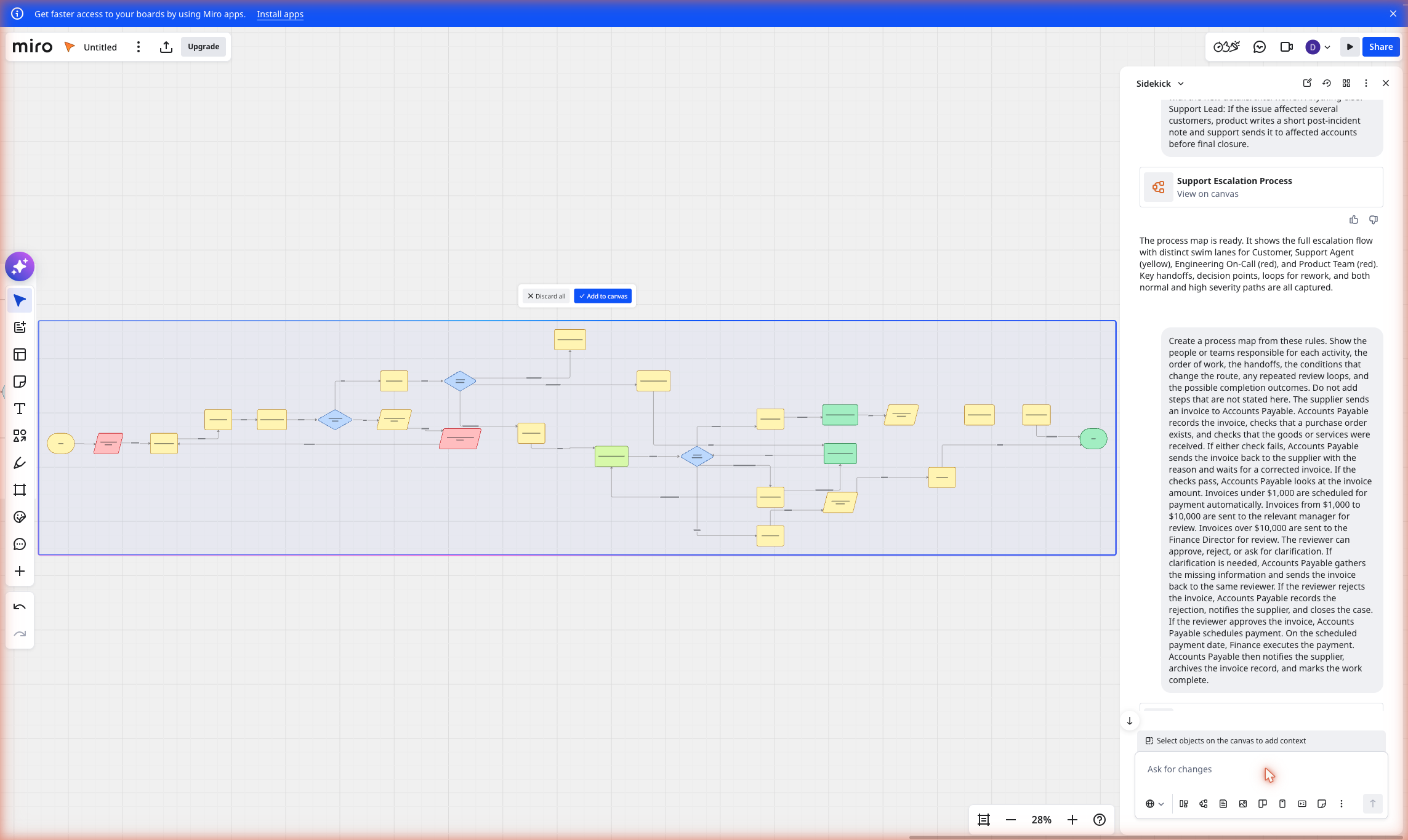The height and width of the screenshot is (840, 1408).
Task: Start presentation mode play button
Action: [1350, 47]
